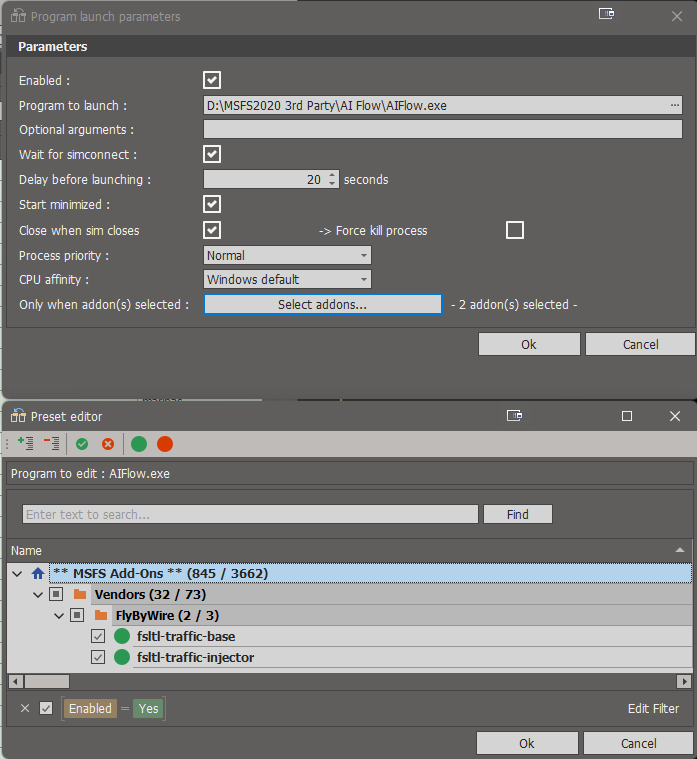Viewport: 697px width, 759px height.
Task: Sort by the Name column header
Action: (349, 550)
